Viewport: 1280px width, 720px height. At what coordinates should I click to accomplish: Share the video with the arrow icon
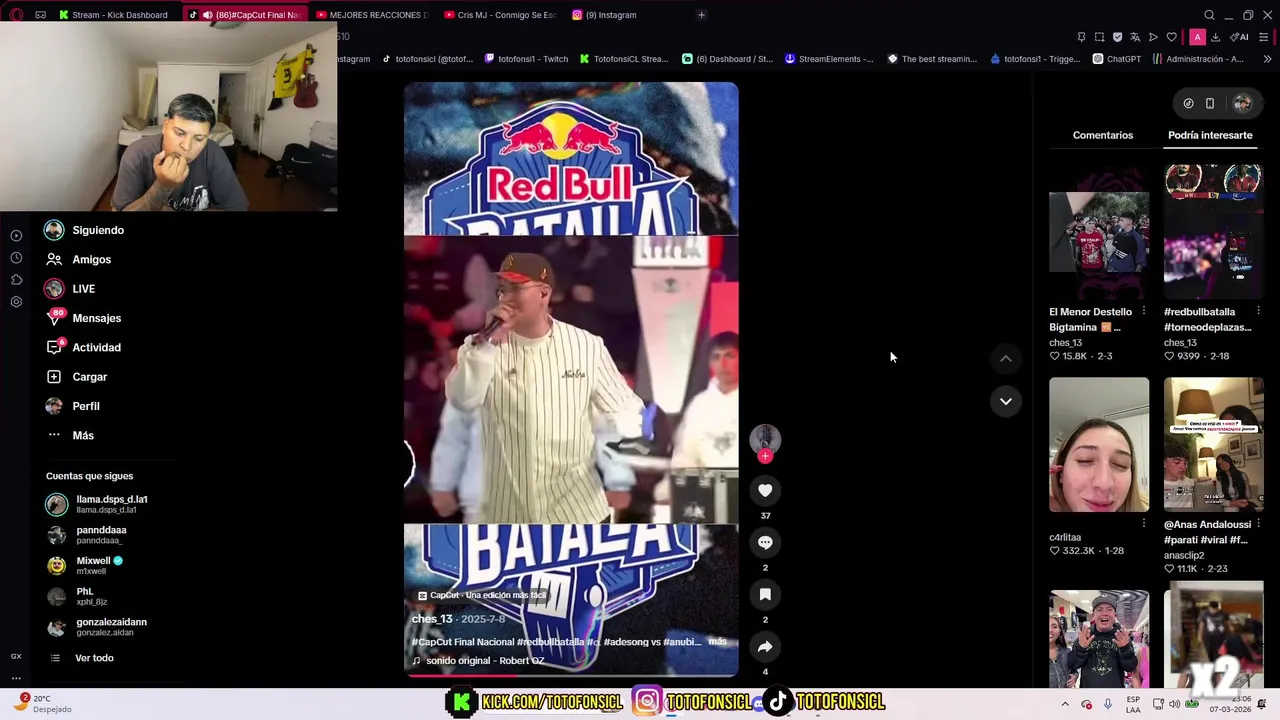click(x=765, y=647)
